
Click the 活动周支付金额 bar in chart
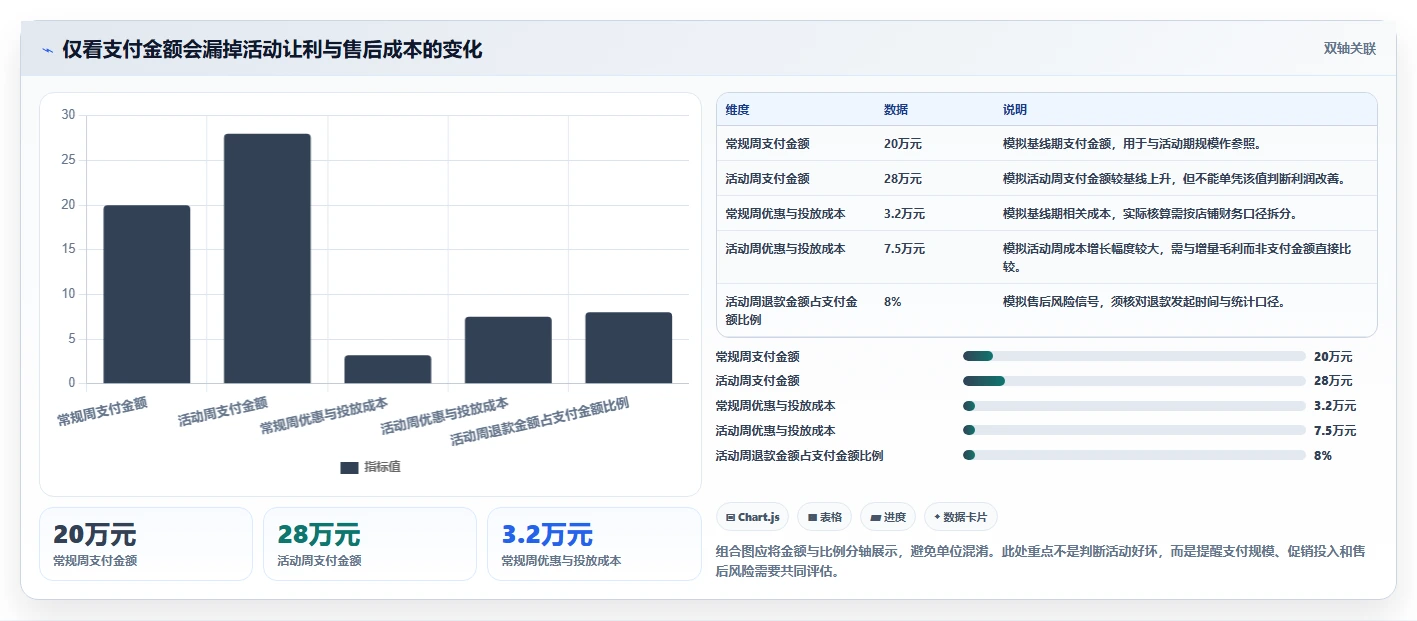click(267, 258)
